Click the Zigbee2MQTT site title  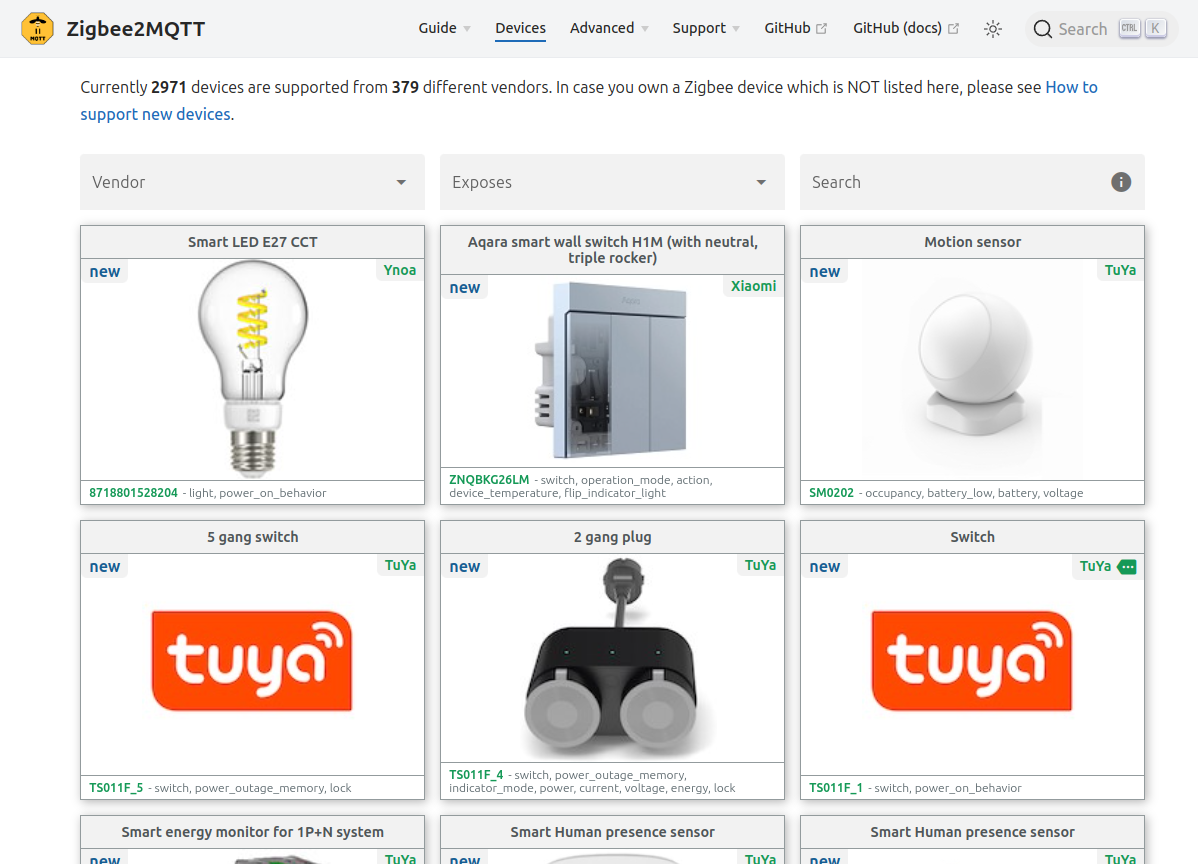(x=136, y=29)
